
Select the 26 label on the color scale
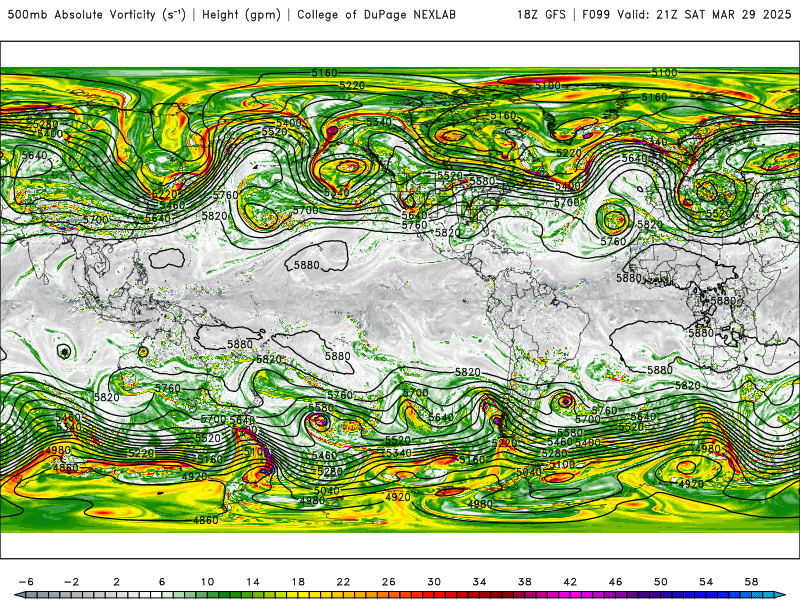click(389, 582)
